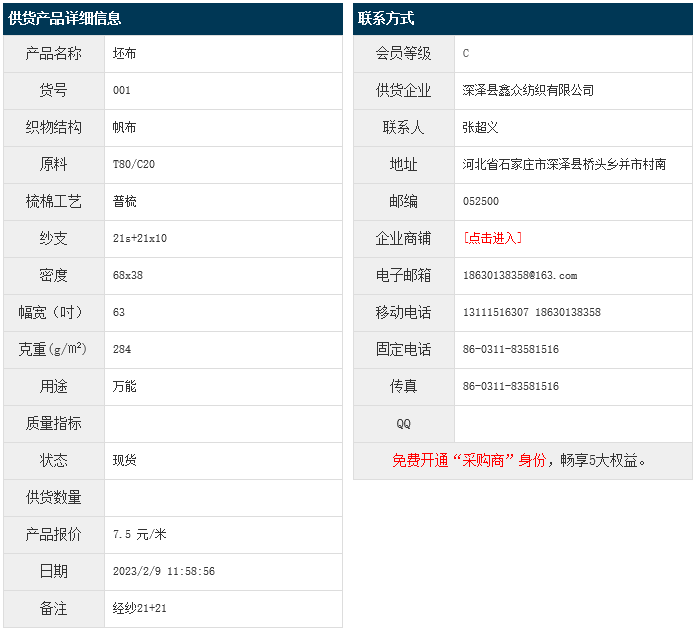Click the landline number beside 固定电话

(x=510, y=349)
